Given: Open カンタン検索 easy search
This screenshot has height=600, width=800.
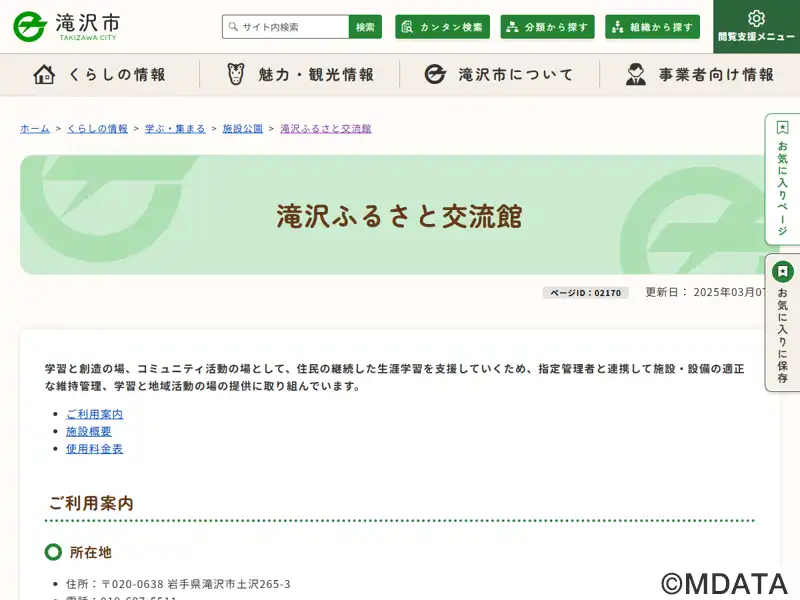Looking at the screenshot, I should 442,27.
